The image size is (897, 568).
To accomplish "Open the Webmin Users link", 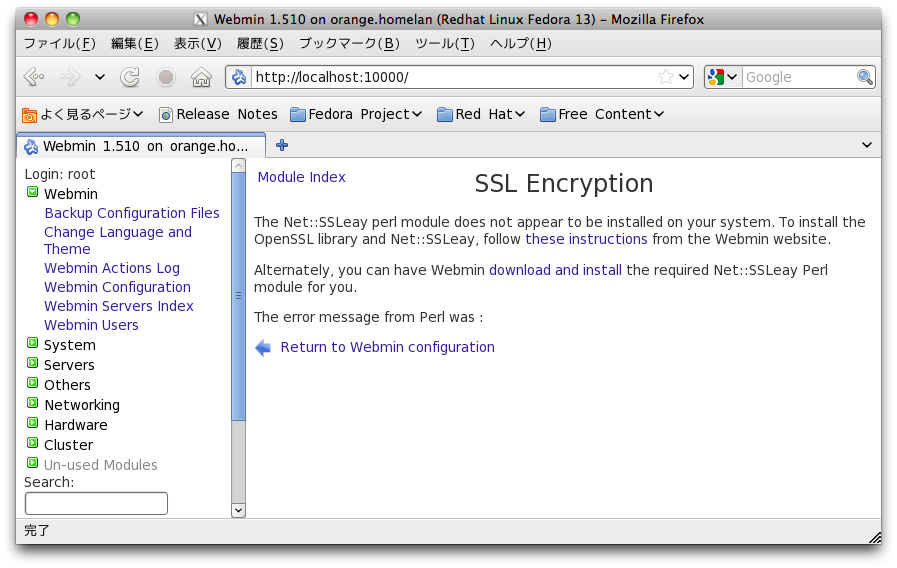I will coord(91,325).
